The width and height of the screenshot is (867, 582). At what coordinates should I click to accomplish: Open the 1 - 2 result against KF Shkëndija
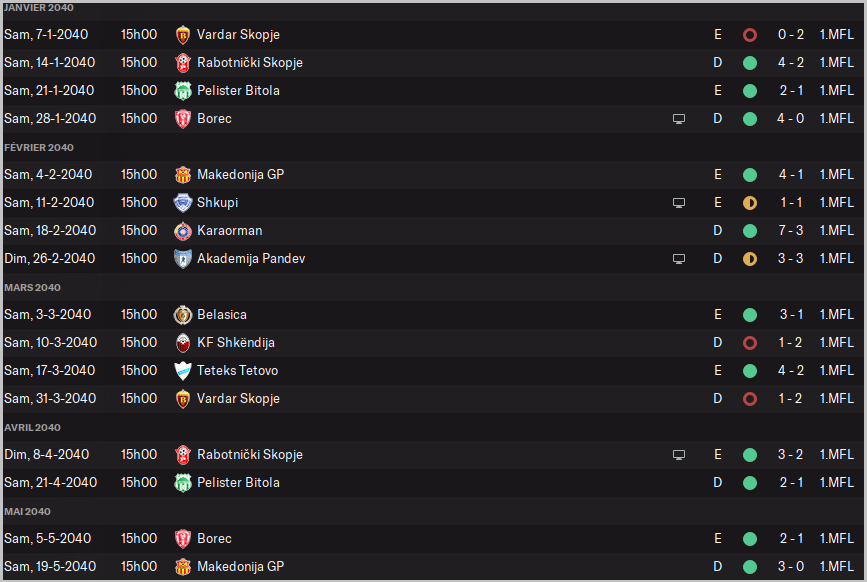(x=791, y=342)
